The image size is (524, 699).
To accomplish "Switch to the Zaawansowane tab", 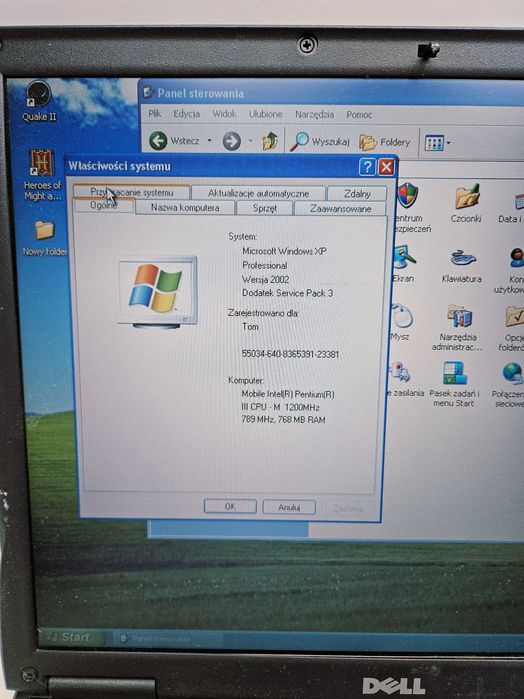I will [x=340, y=209].
